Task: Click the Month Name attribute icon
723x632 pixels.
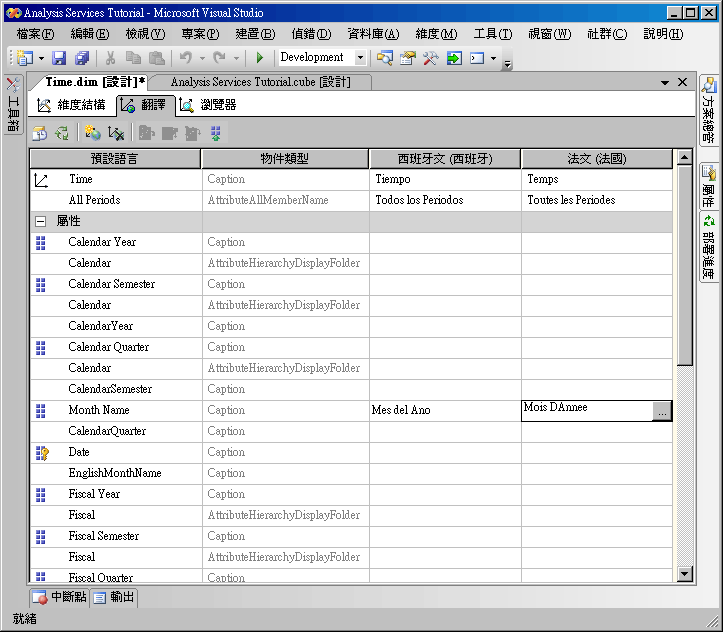Action: coord(41,411)
